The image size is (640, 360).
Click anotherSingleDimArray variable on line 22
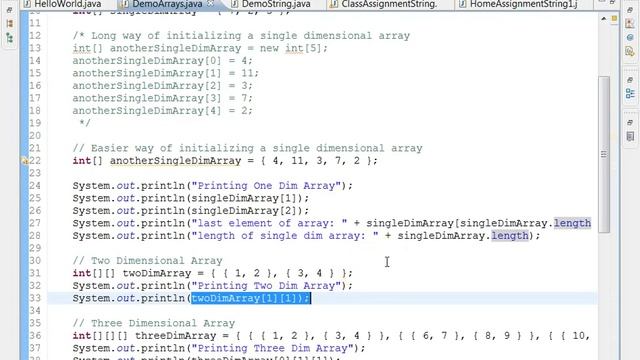coord(176,161)
